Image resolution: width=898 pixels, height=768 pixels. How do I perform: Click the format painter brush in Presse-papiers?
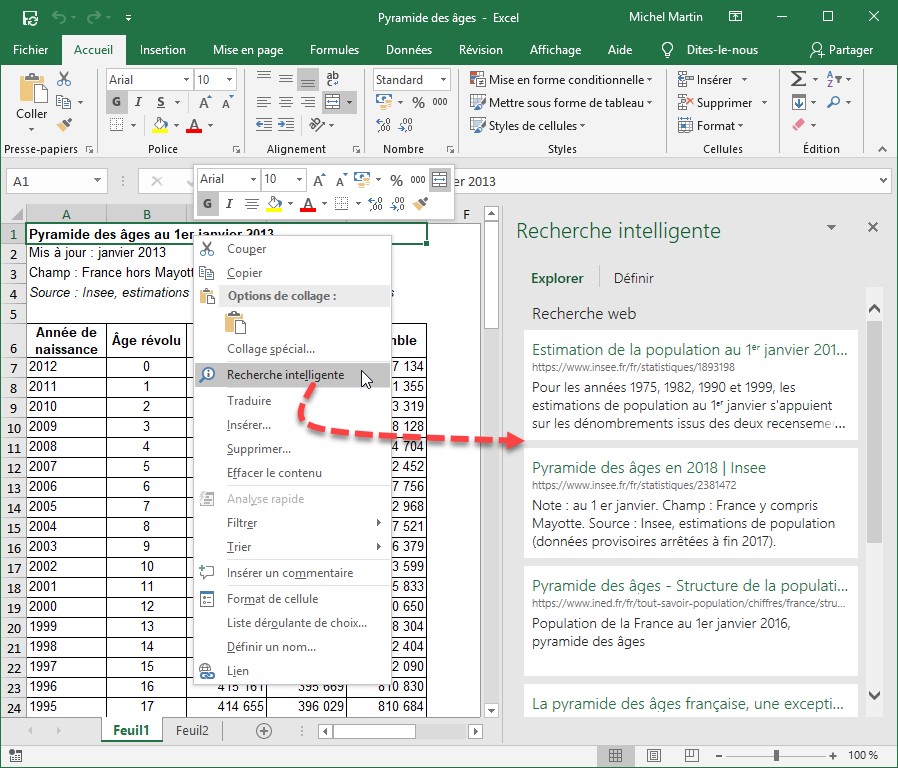pos(65,125)
